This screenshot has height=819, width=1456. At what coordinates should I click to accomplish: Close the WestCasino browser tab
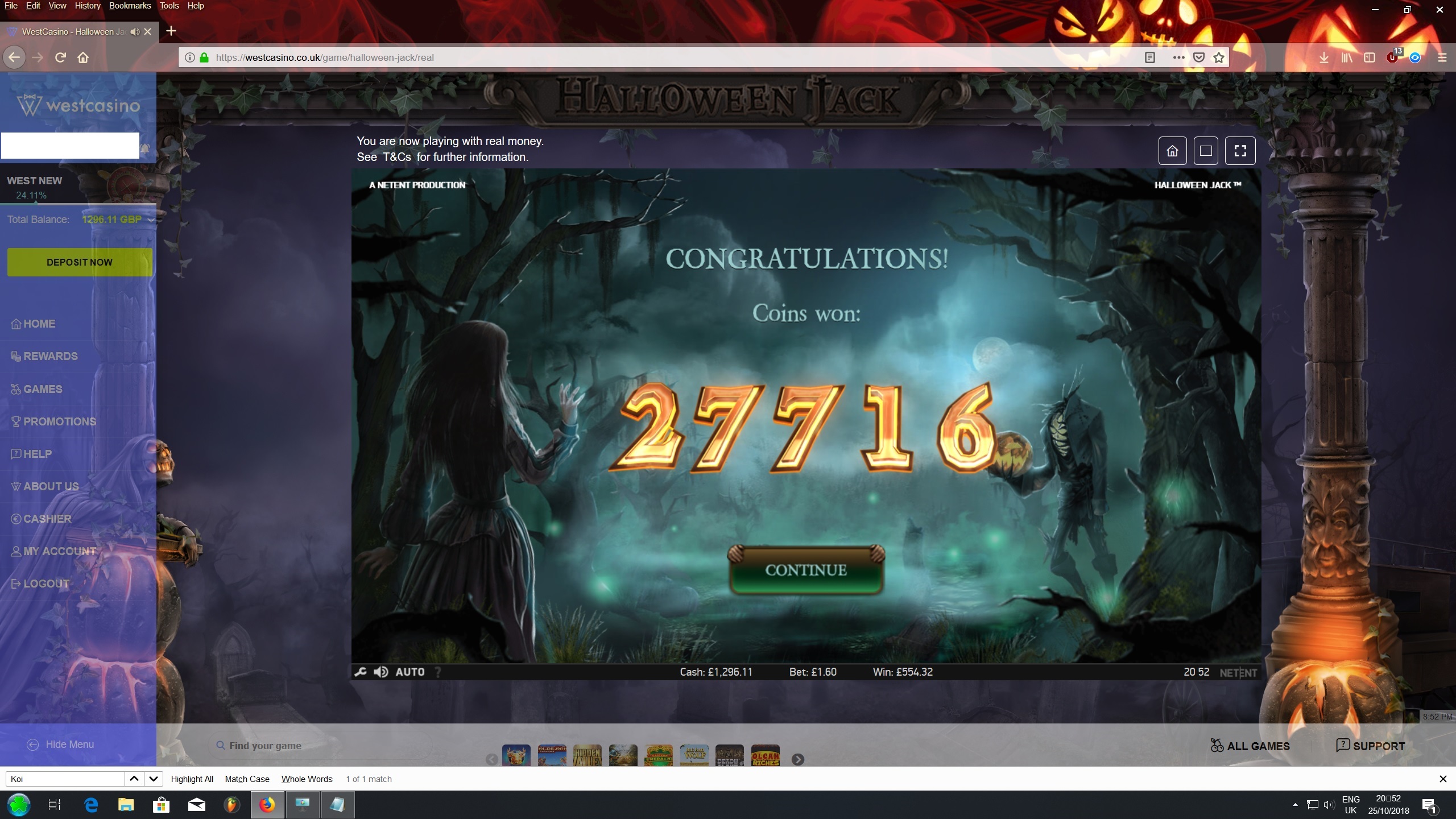148,32
